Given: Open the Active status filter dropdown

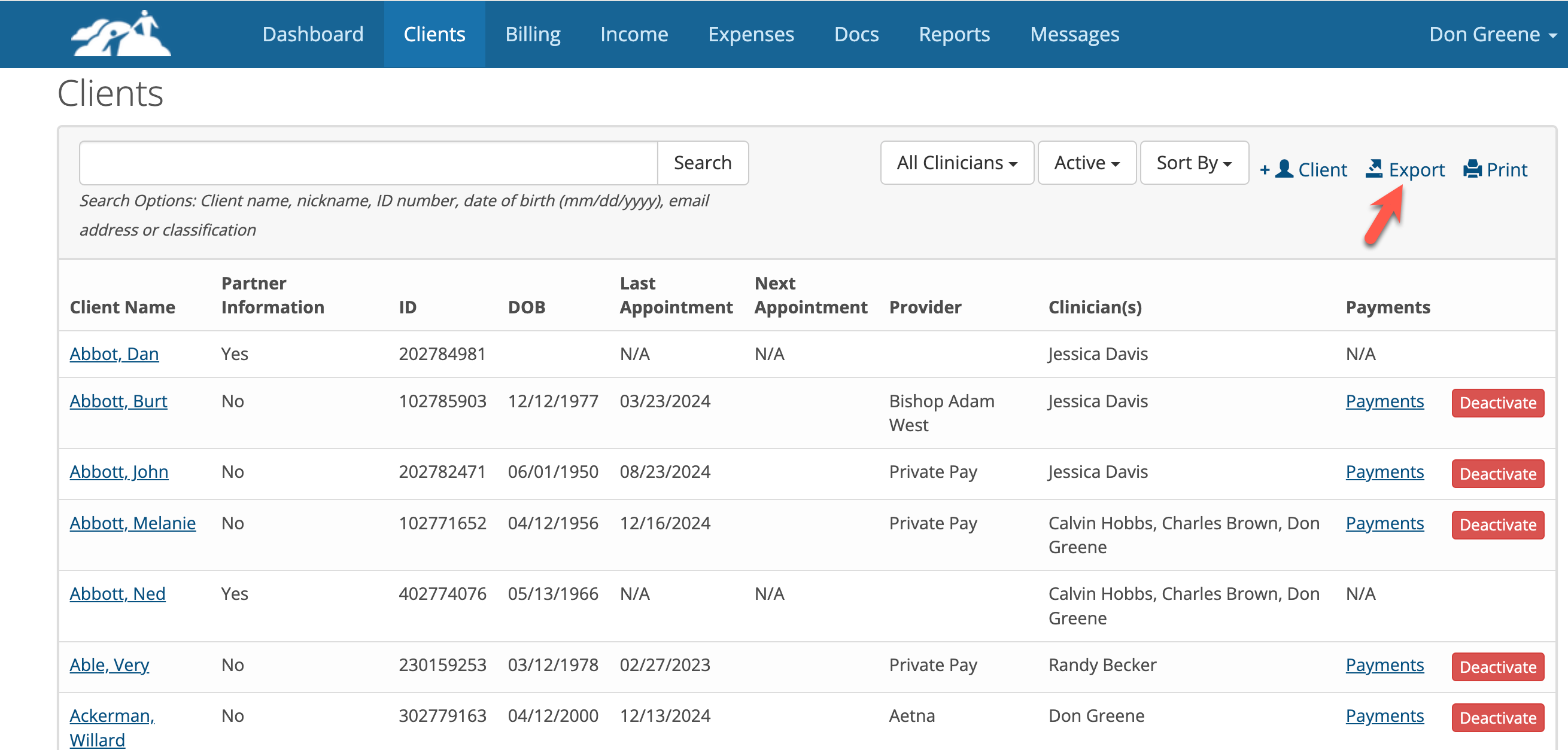Looking at the screenshot, I should click(1086, 163).
